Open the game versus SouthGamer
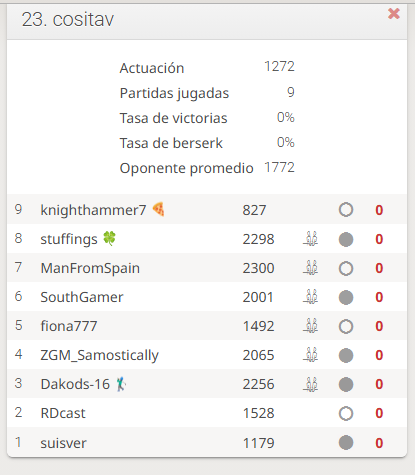Screen dimensions: 415x475 207,297
